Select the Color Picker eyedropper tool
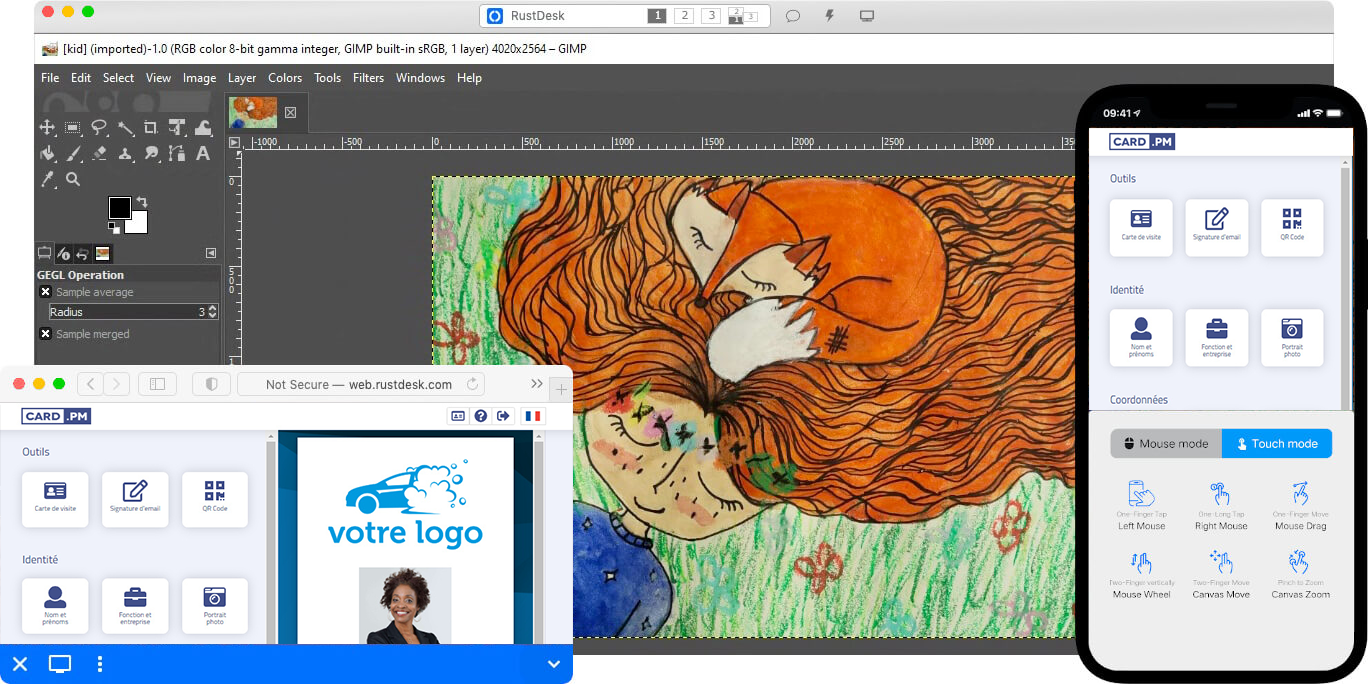 [47, 179]
